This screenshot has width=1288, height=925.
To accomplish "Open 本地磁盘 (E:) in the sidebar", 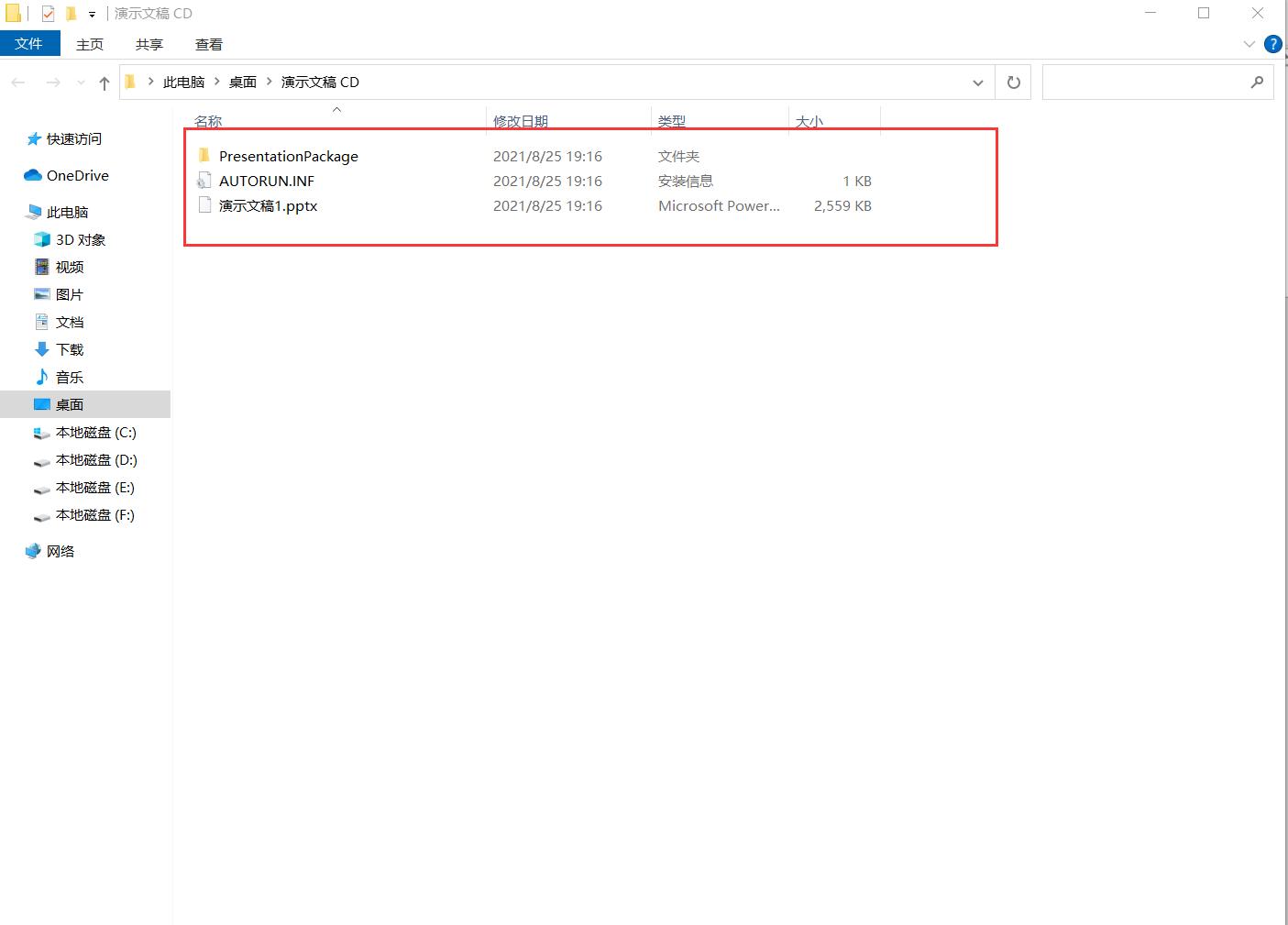I will click(95, 487).
